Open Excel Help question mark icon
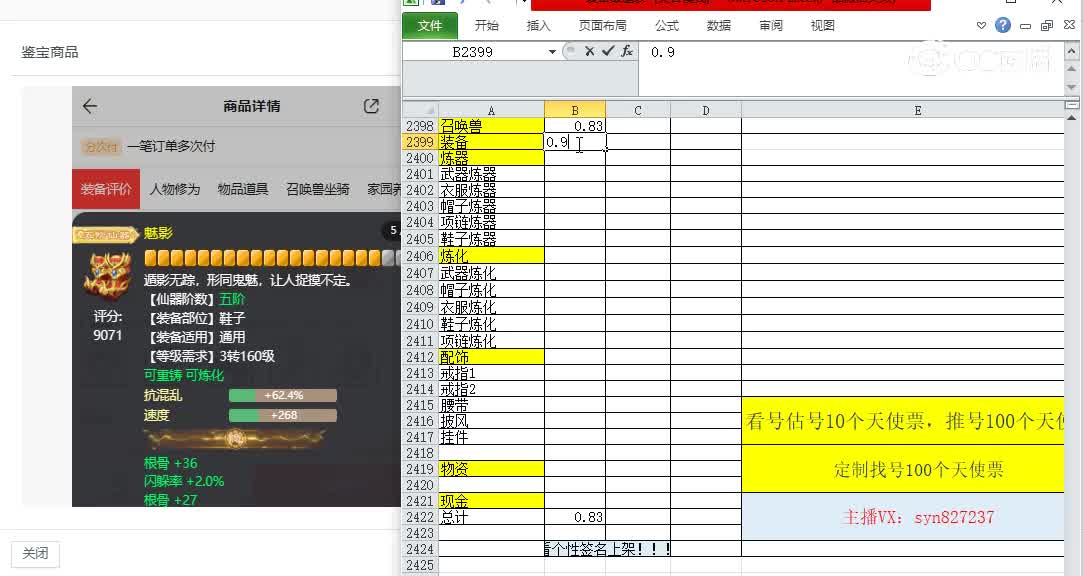Viewport: 1084px width, 576px height. (1002, 26)
